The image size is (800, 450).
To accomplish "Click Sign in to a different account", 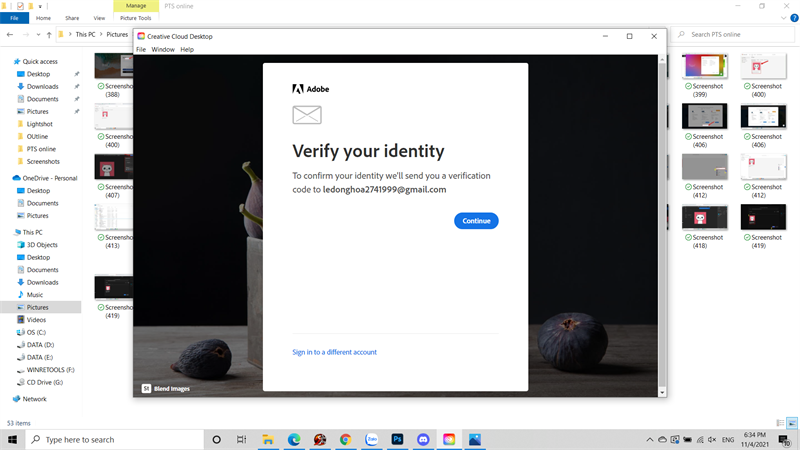I will pos(334,352).
